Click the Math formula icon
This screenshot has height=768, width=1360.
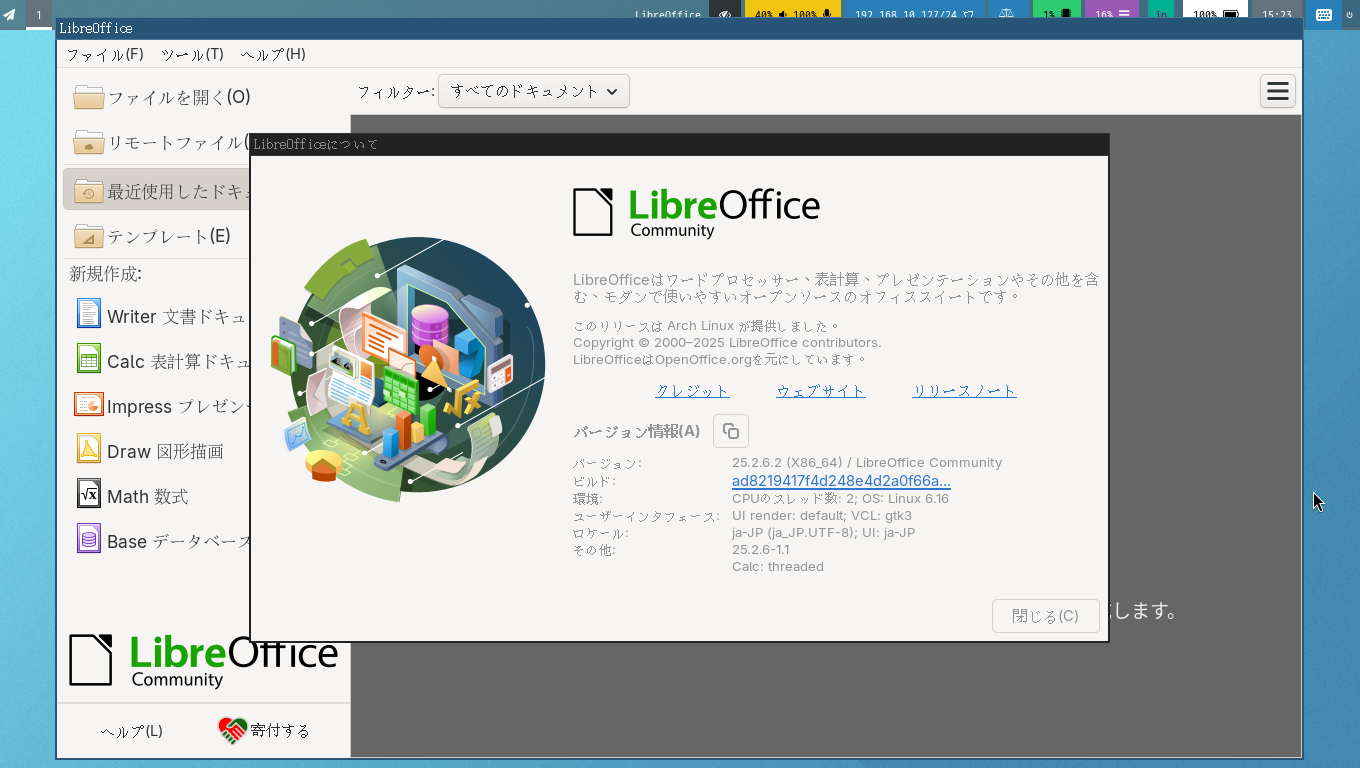pos(89,494)
